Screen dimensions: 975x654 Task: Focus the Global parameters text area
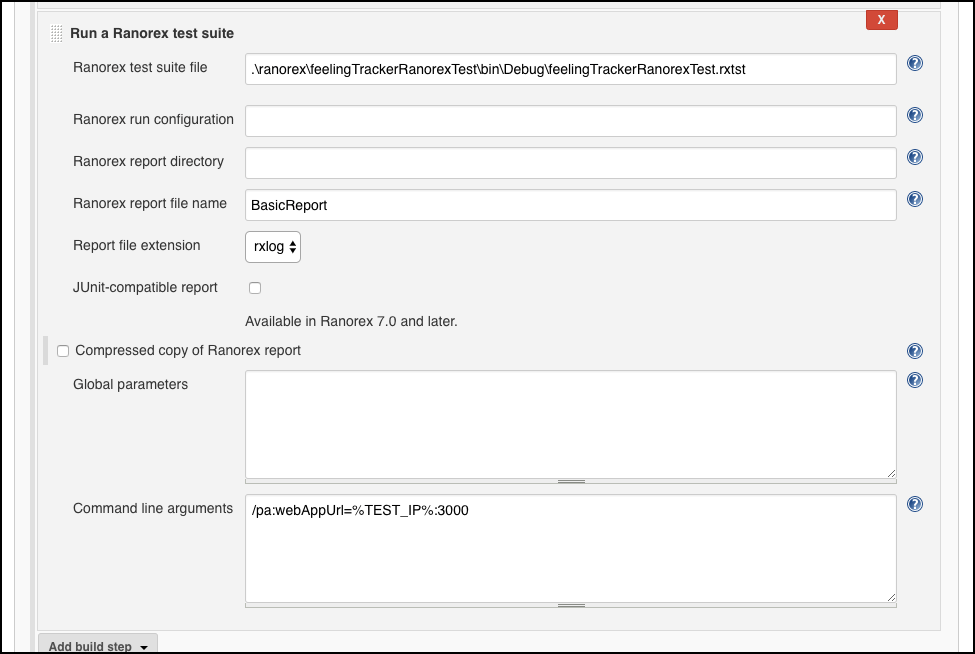571,425
